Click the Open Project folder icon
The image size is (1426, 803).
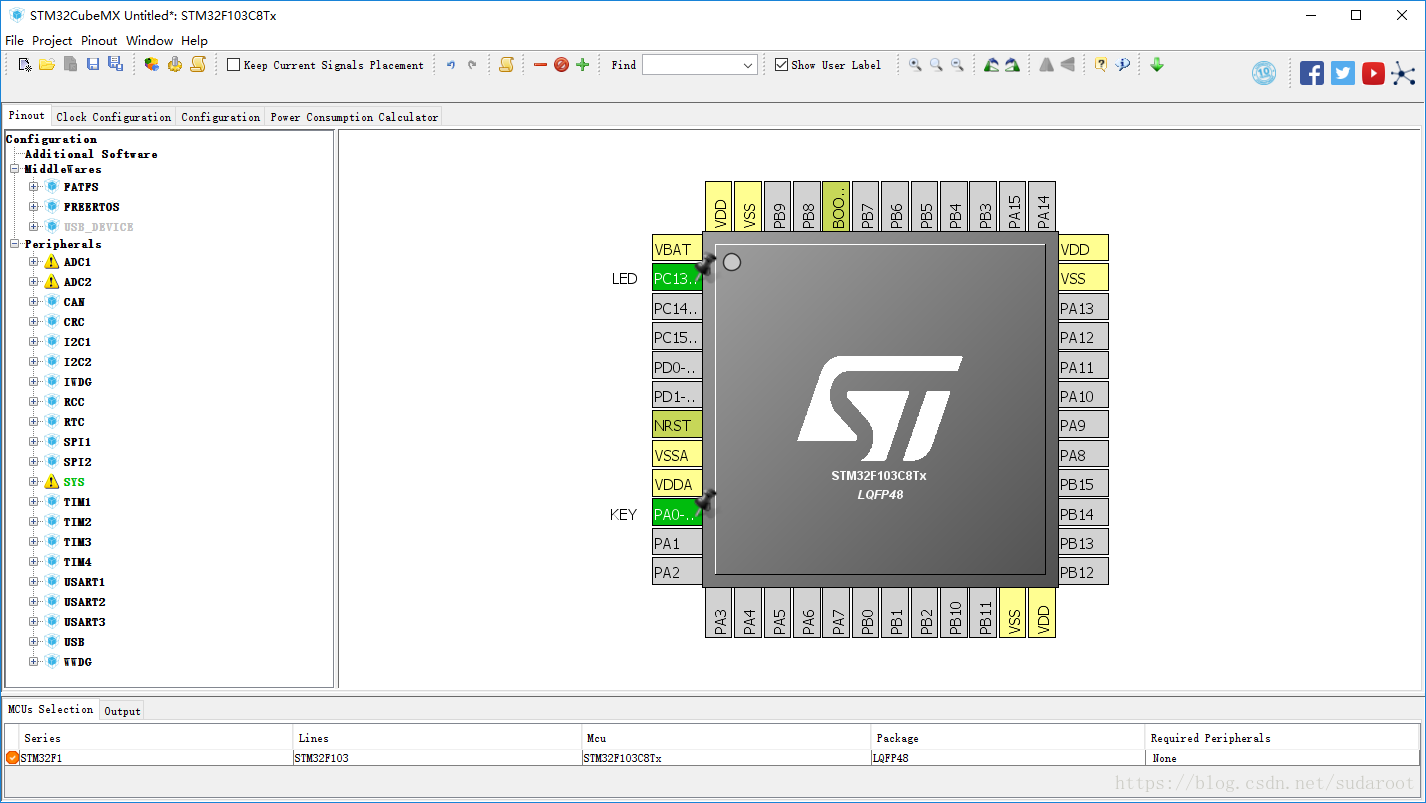click(x=47, y=65)
